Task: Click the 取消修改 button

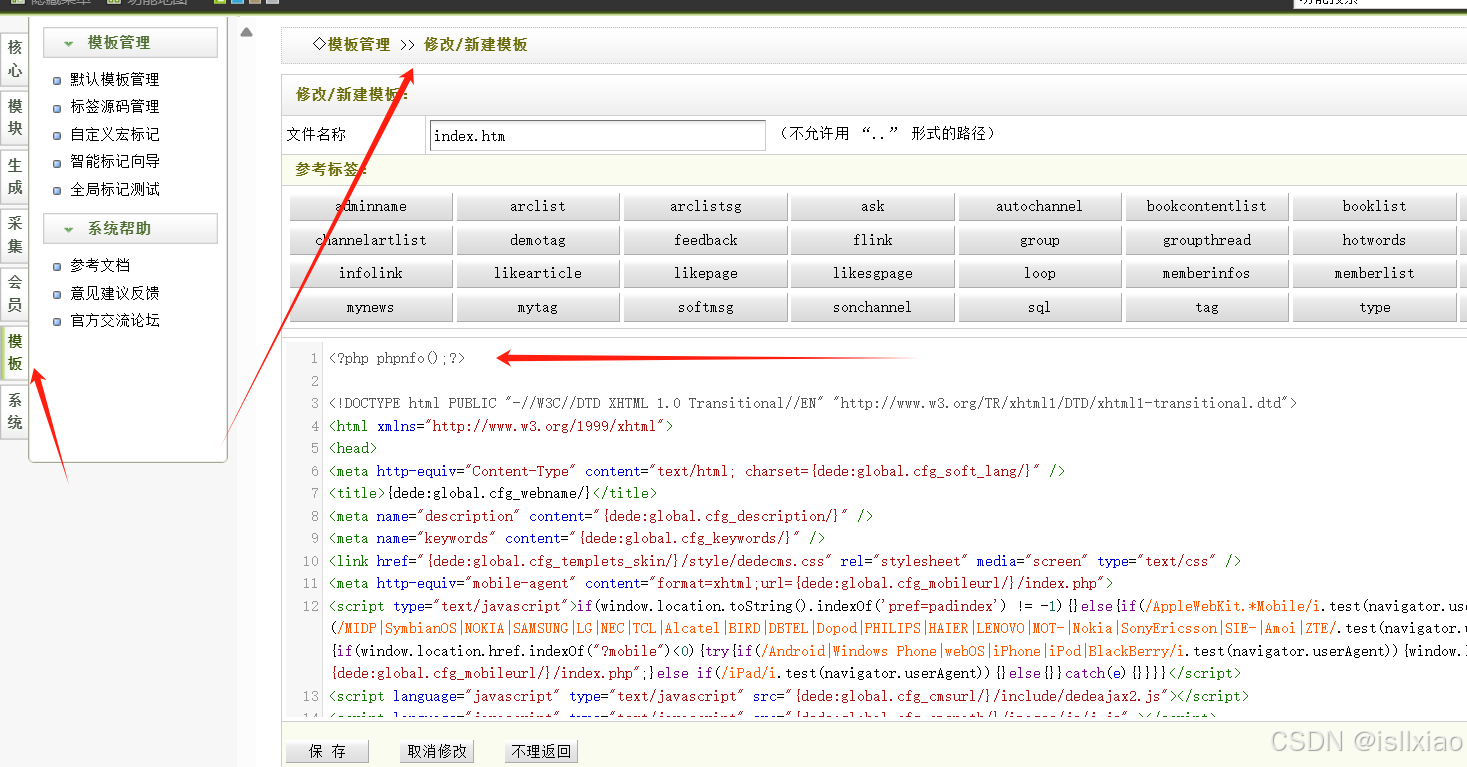Action: click(x=437, y=751)
